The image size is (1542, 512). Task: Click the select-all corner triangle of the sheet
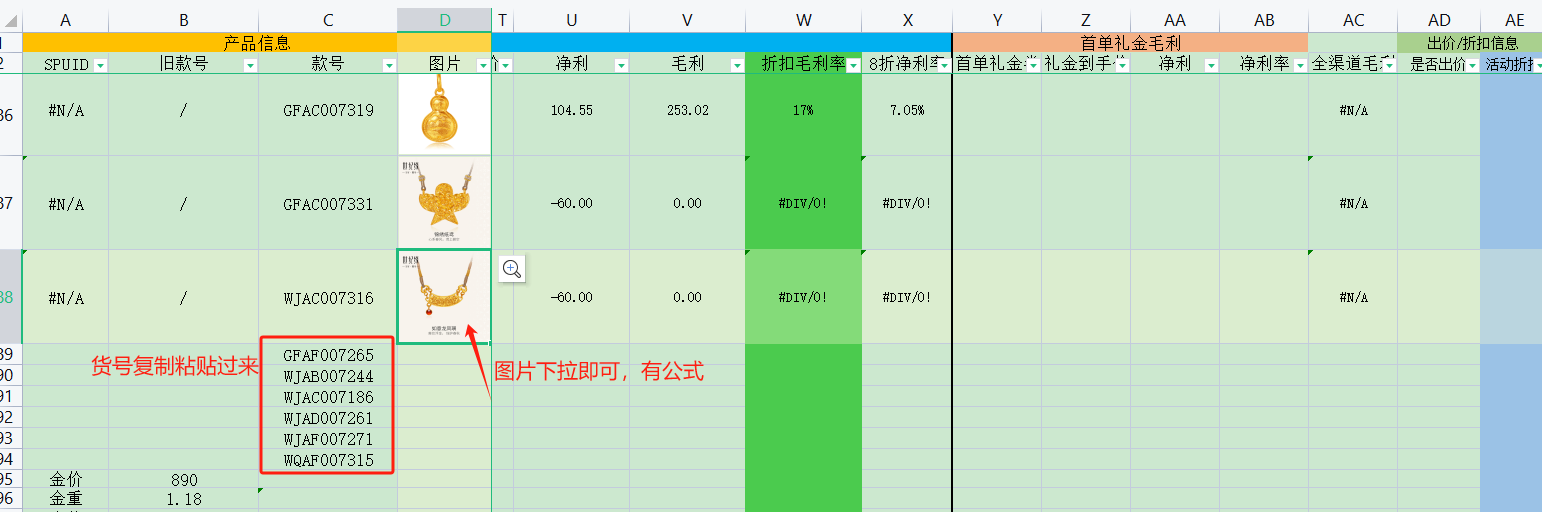10,20
